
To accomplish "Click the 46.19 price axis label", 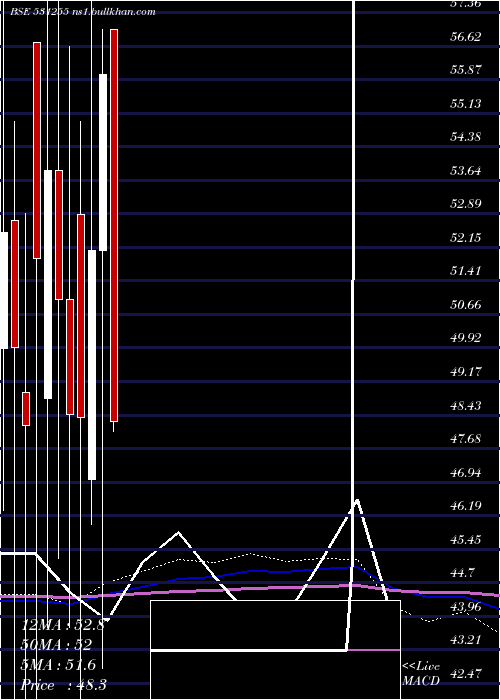I will (x=466, y=506).
